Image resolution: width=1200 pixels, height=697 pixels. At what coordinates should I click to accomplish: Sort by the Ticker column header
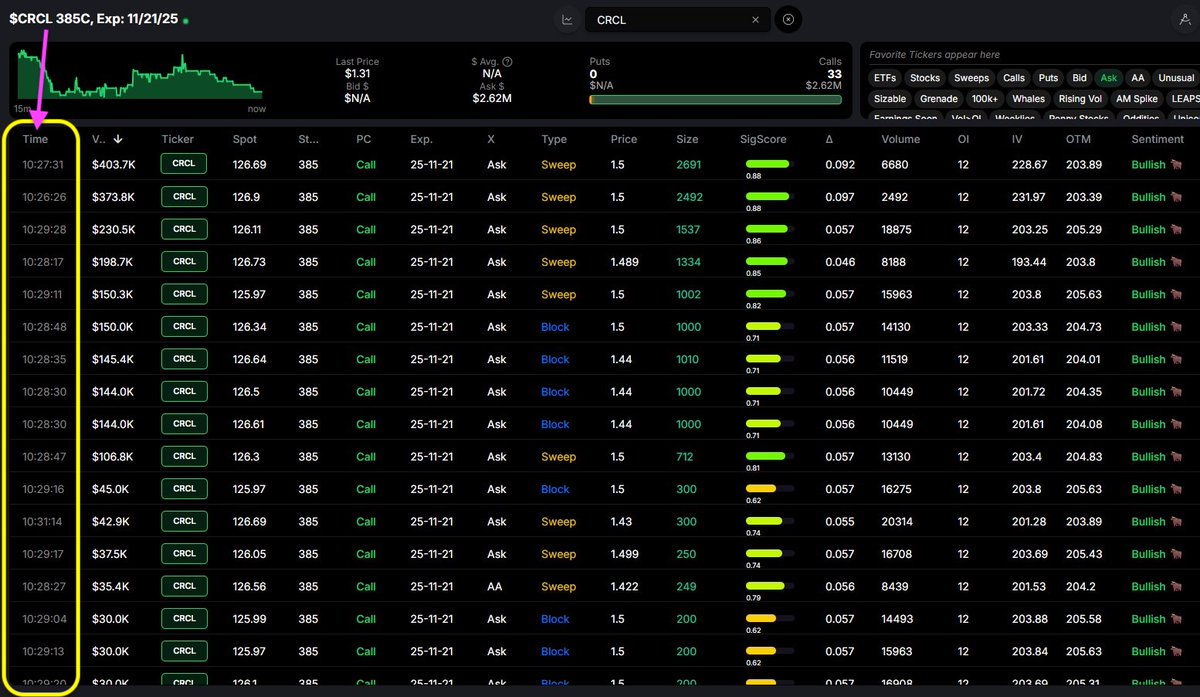point(177,140)
